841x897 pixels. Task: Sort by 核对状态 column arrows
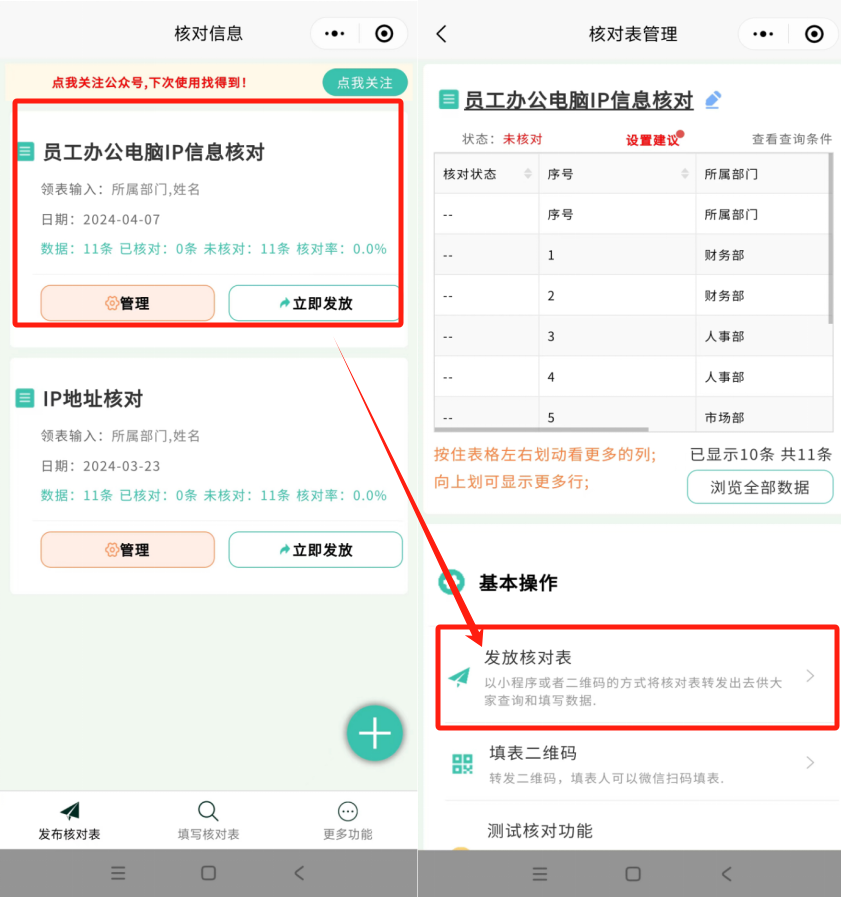(x=527, y=173)
